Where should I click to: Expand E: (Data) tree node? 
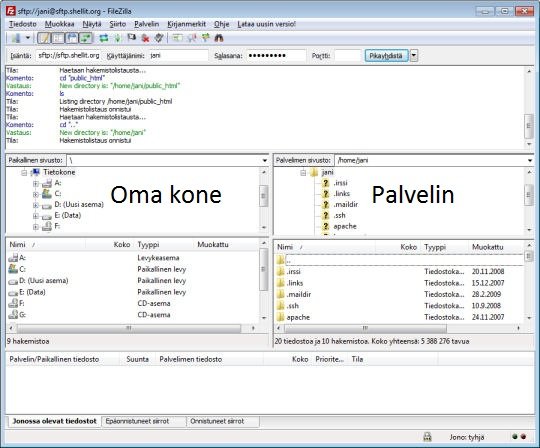click(x=35, y=216)
